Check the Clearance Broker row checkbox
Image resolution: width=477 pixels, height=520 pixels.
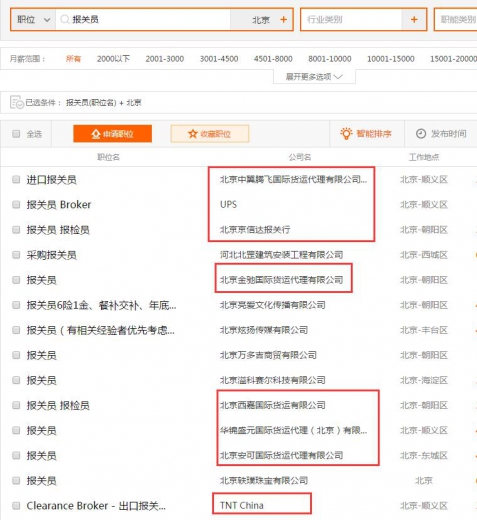[16, 506]
